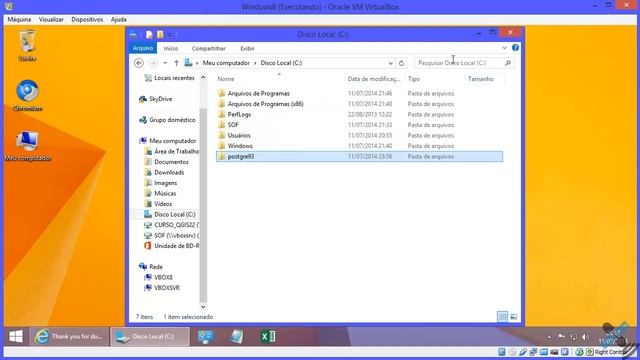Click New folder icon in quick access toolbar
640x360 pixels.
(160, 34)
